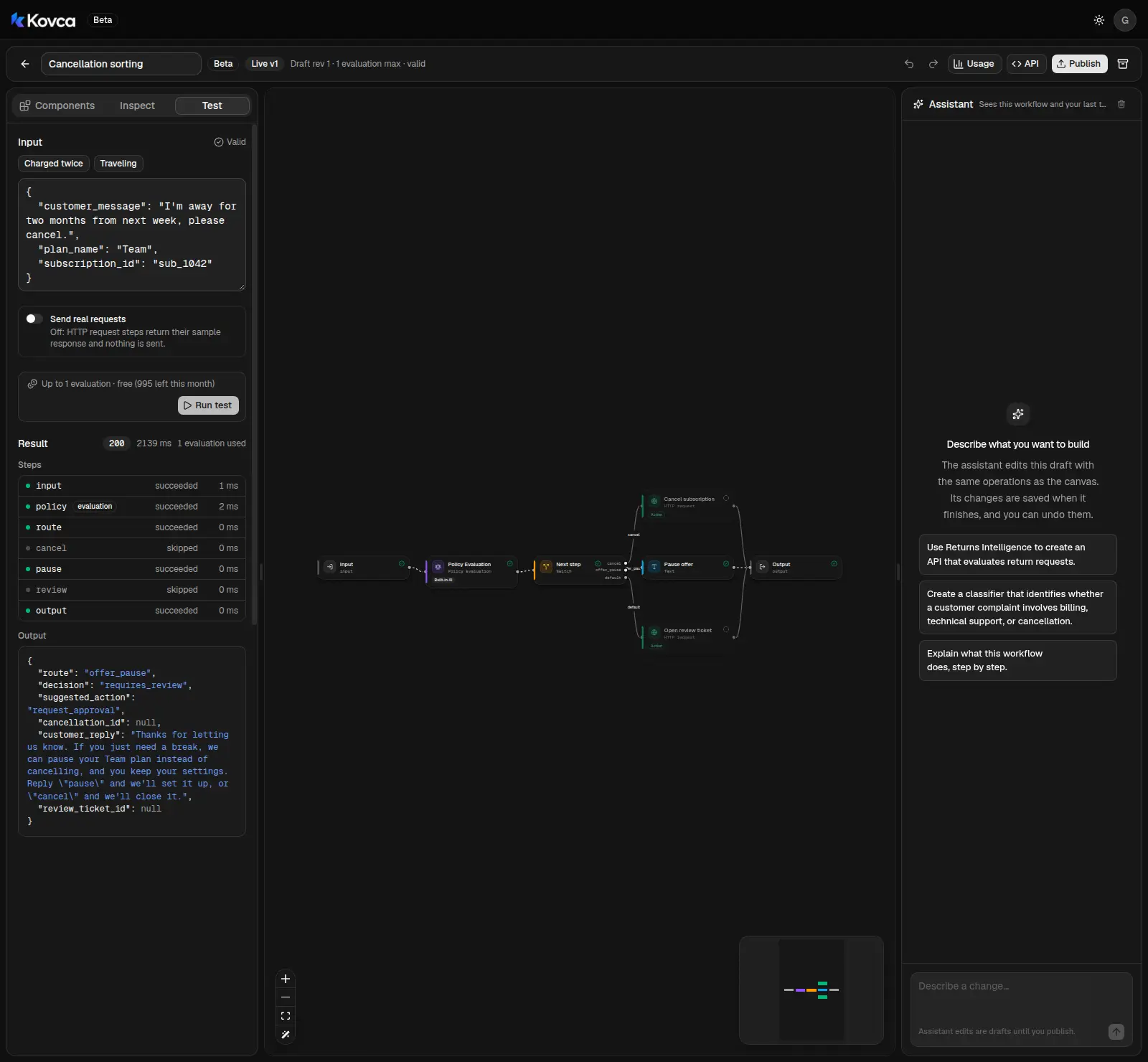
Task: Enable Send real requests toggle
Action: tap(34, 319)
